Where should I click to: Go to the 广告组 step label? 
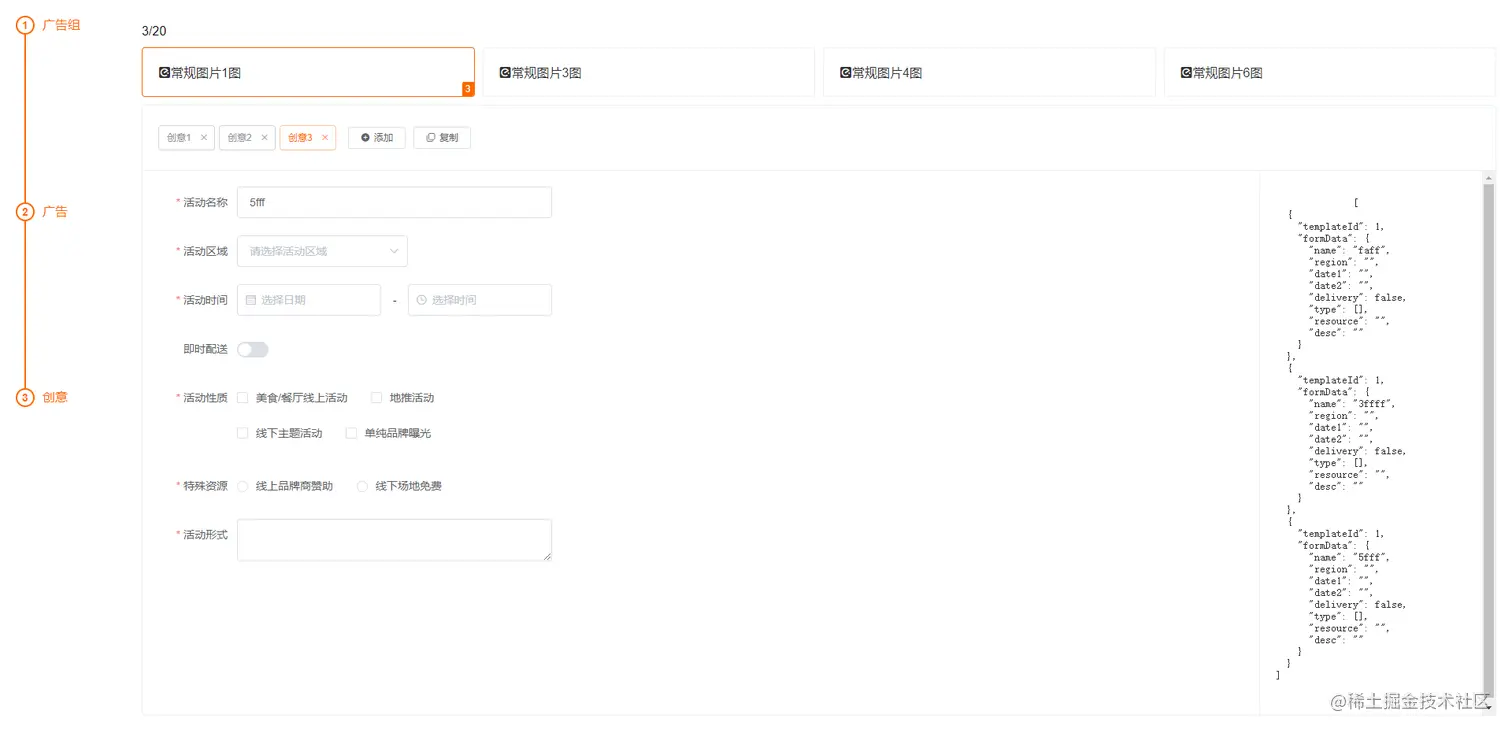61,25
